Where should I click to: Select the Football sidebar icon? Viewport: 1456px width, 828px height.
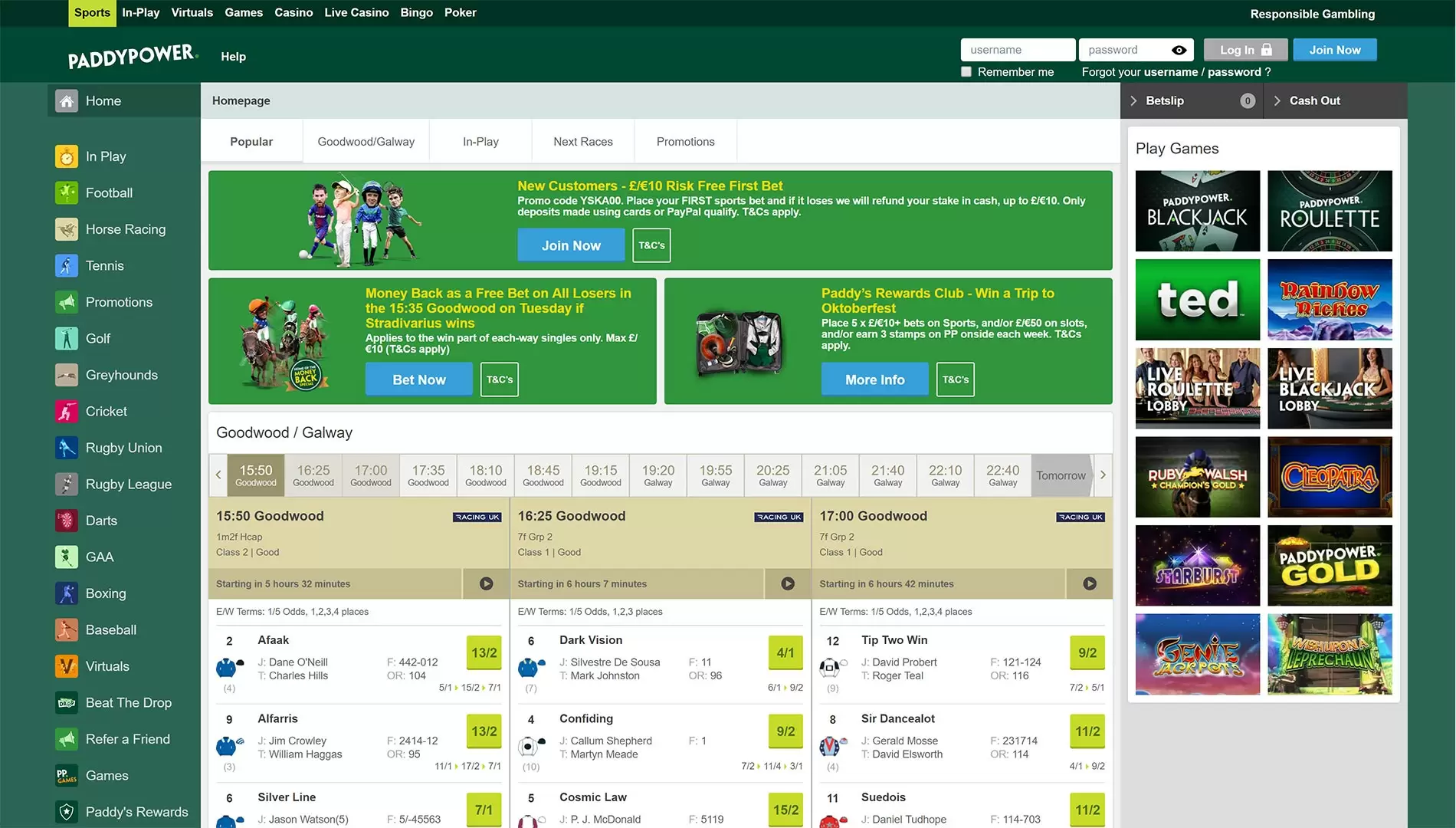point(67,193)
